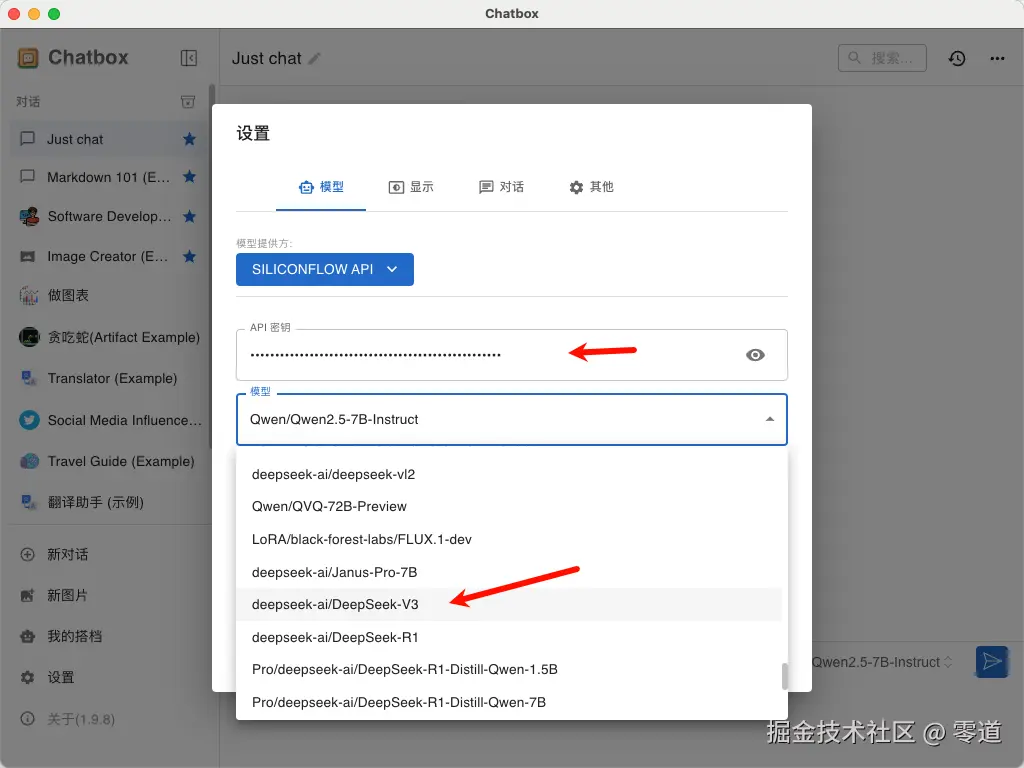Click the Image Creator avatar icon

(27, 256)
